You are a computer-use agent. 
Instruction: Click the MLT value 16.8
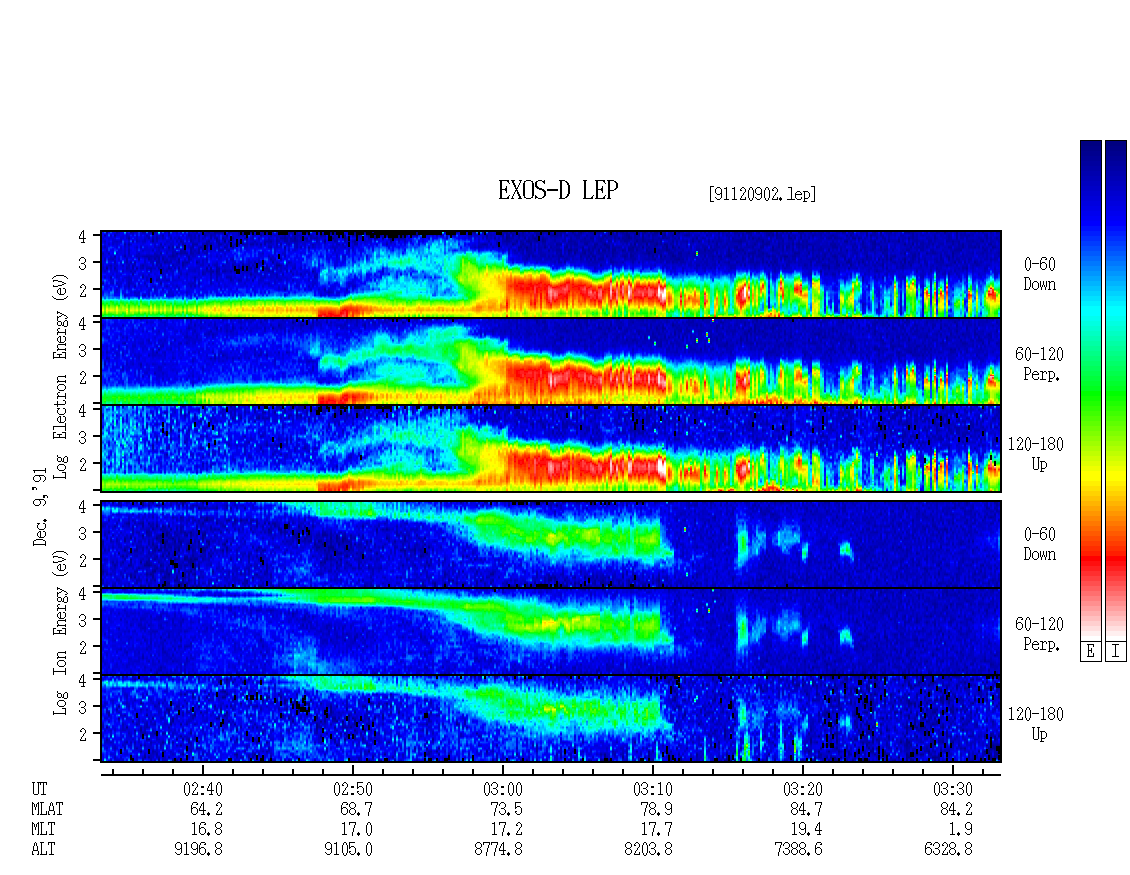206,829
